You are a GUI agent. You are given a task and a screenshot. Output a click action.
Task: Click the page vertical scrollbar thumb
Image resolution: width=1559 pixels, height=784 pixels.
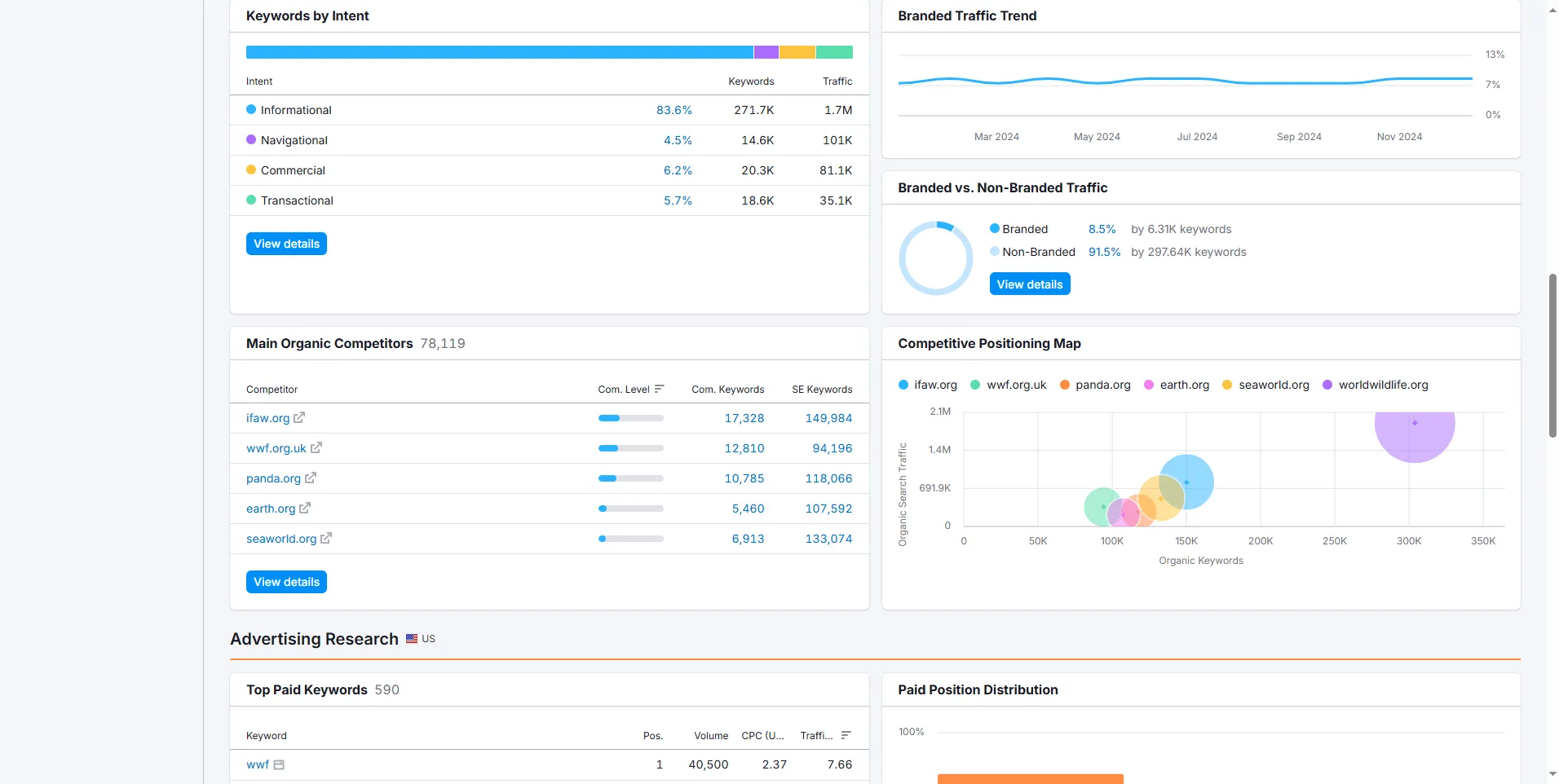[1552, 355]
